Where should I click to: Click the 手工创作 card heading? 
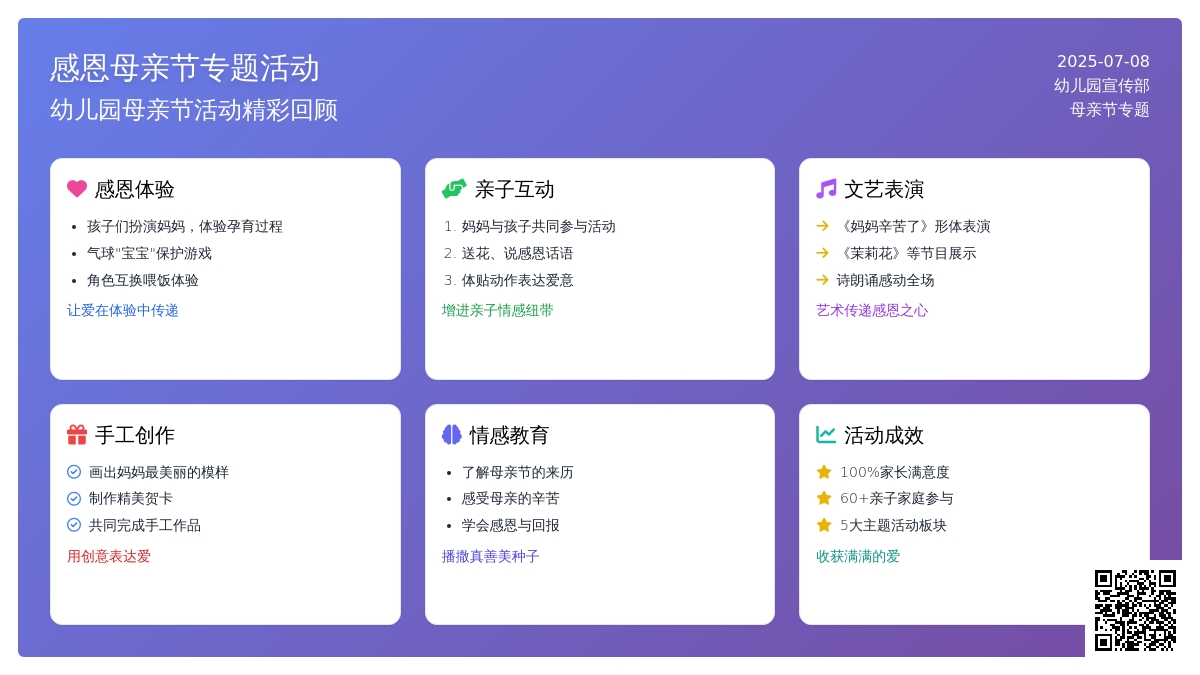135,435
